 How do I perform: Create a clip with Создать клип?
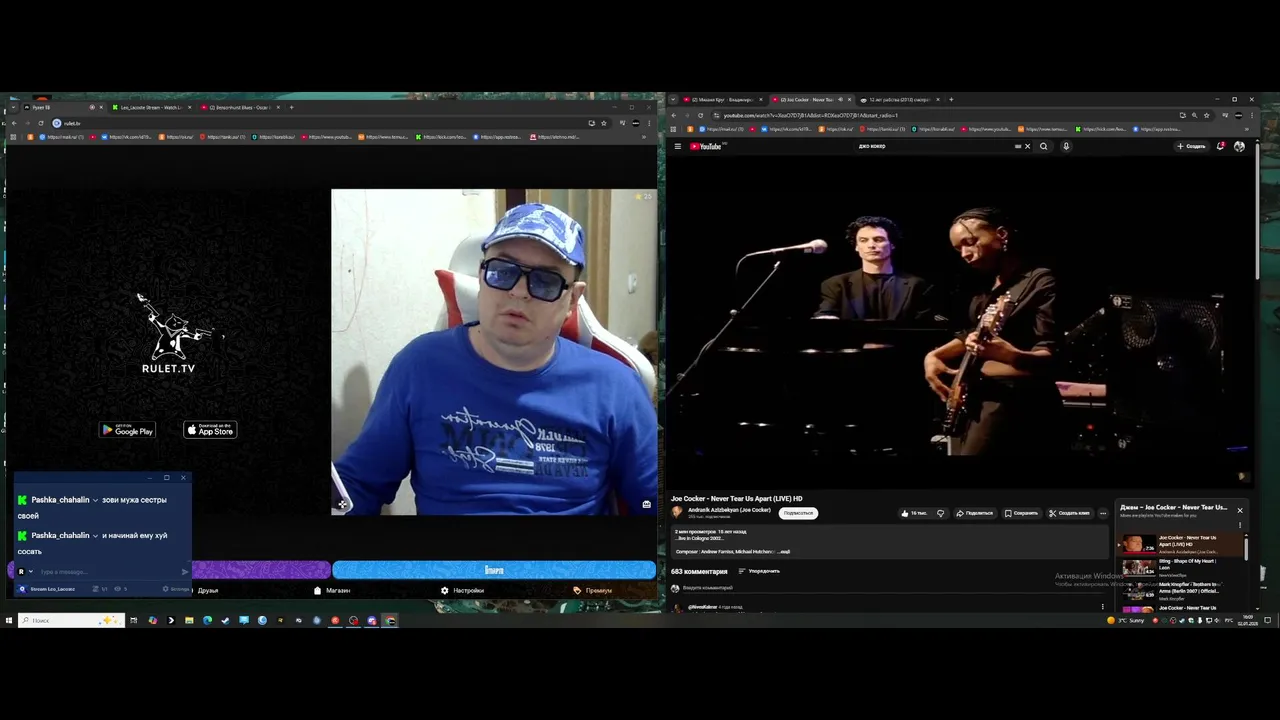coord(1069,513)
